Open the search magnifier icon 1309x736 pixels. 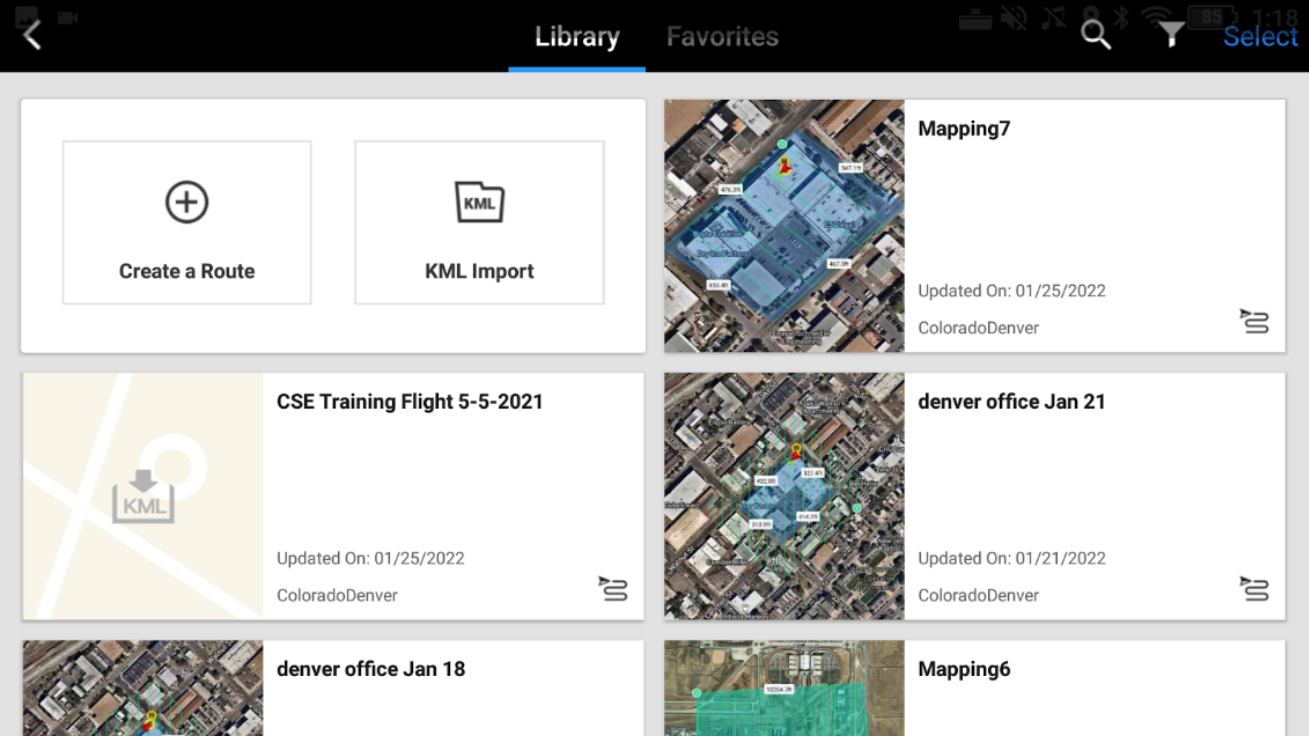(x=1096, y=36)
